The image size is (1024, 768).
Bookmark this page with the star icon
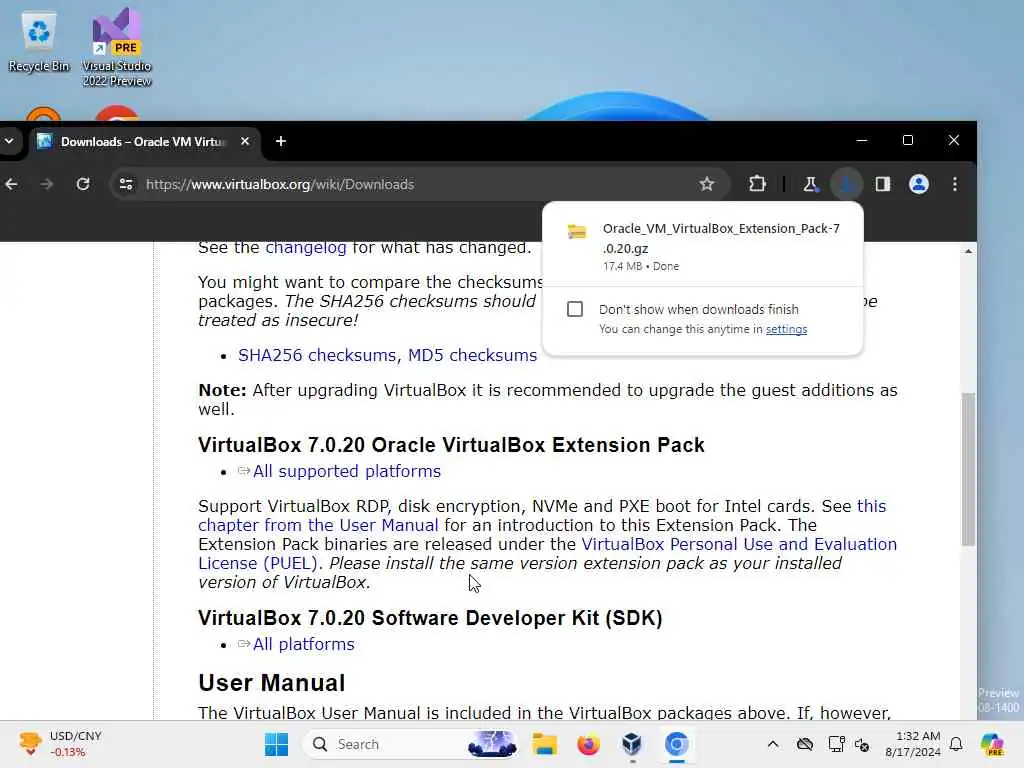pos(707,185)
